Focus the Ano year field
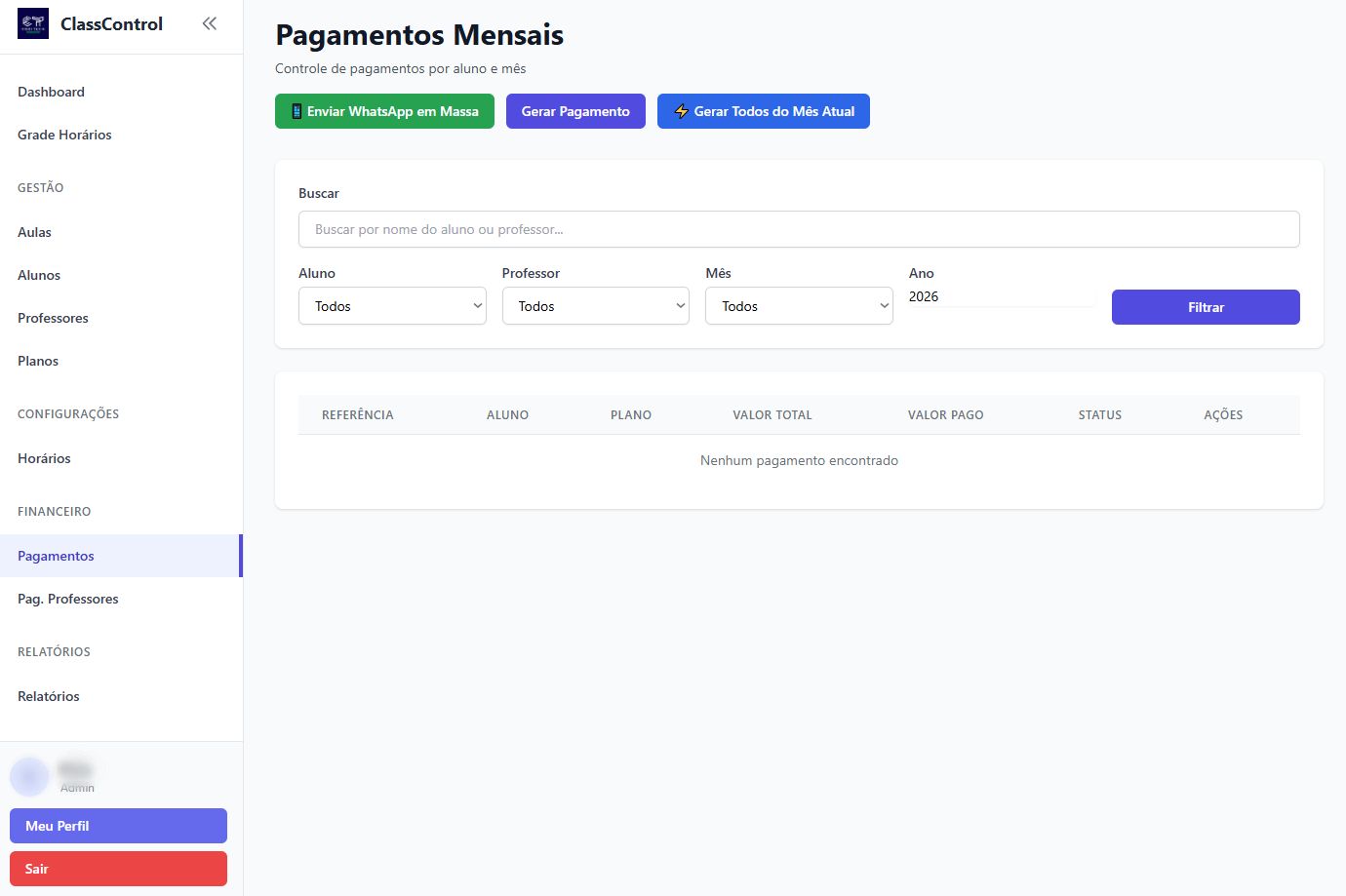The image size is (1346, 896). click(1001, 297)
